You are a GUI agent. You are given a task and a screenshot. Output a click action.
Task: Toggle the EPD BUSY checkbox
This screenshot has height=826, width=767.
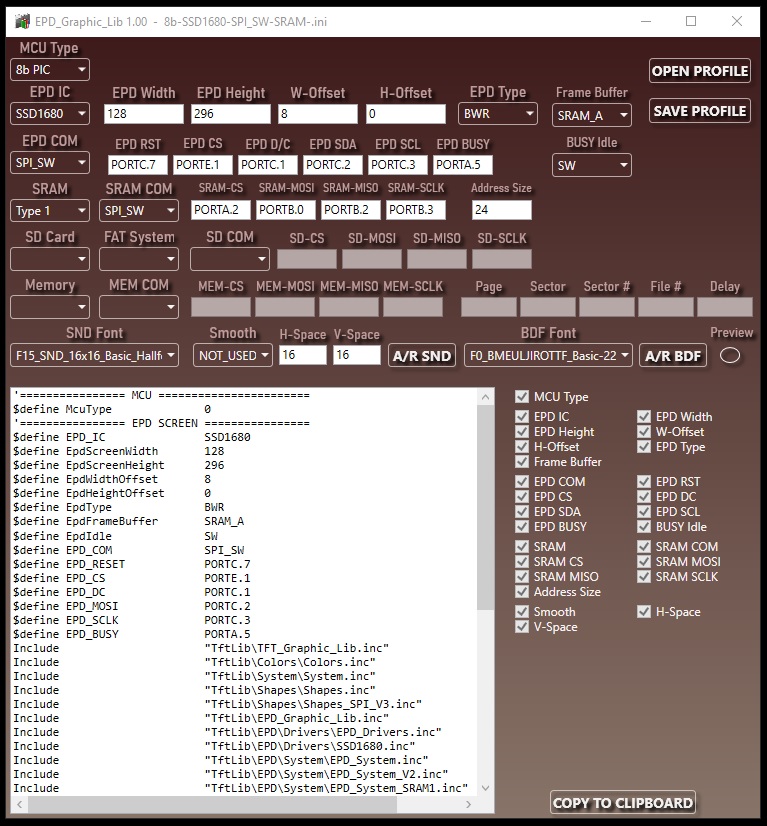coord(522,526)
